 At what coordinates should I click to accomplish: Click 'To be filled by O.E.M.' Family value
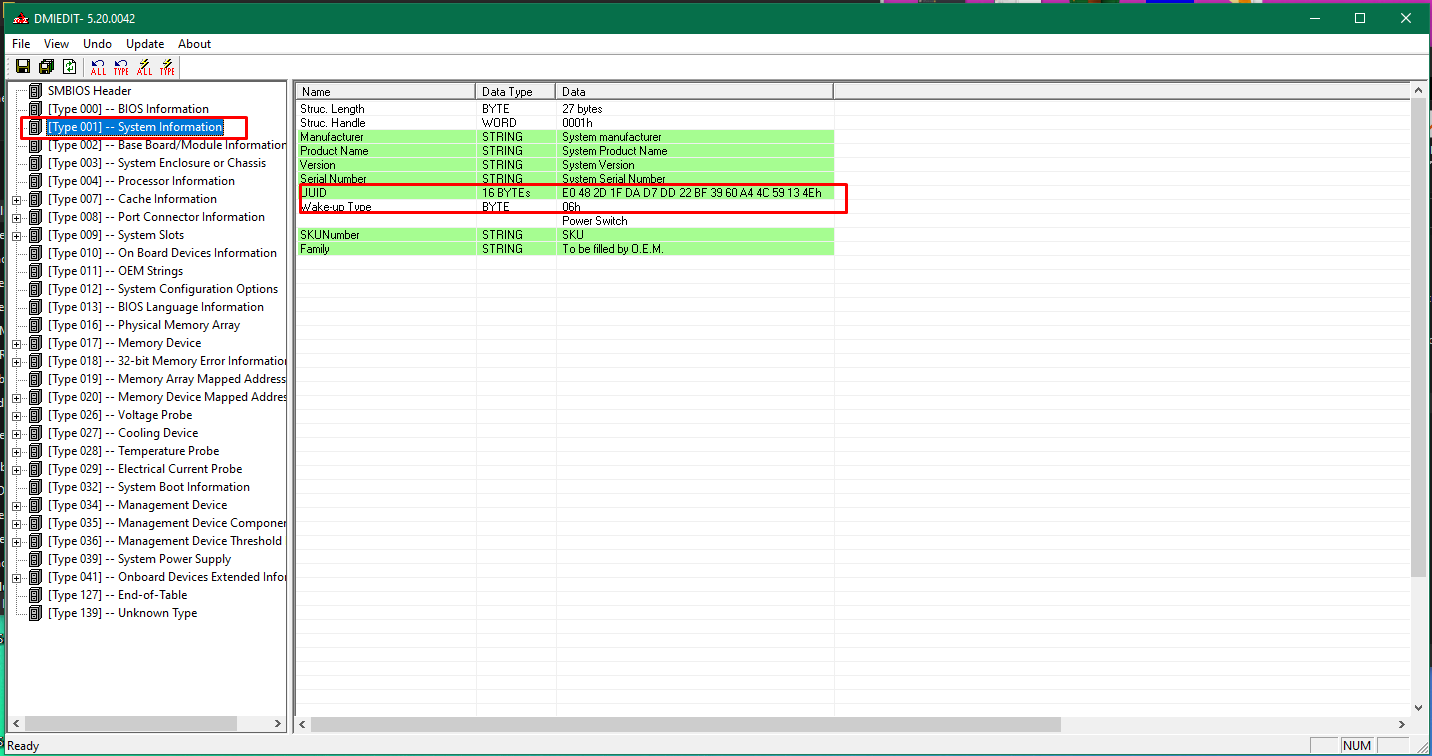(612, 249)
